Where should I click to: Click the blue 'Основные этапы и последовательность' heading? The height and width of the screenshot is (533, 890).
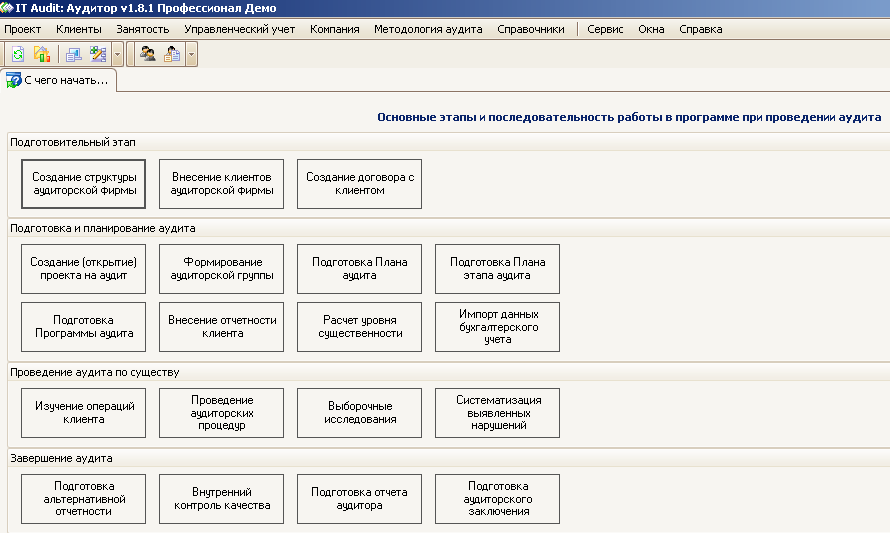pyautogui.click(x=629, y=117)
